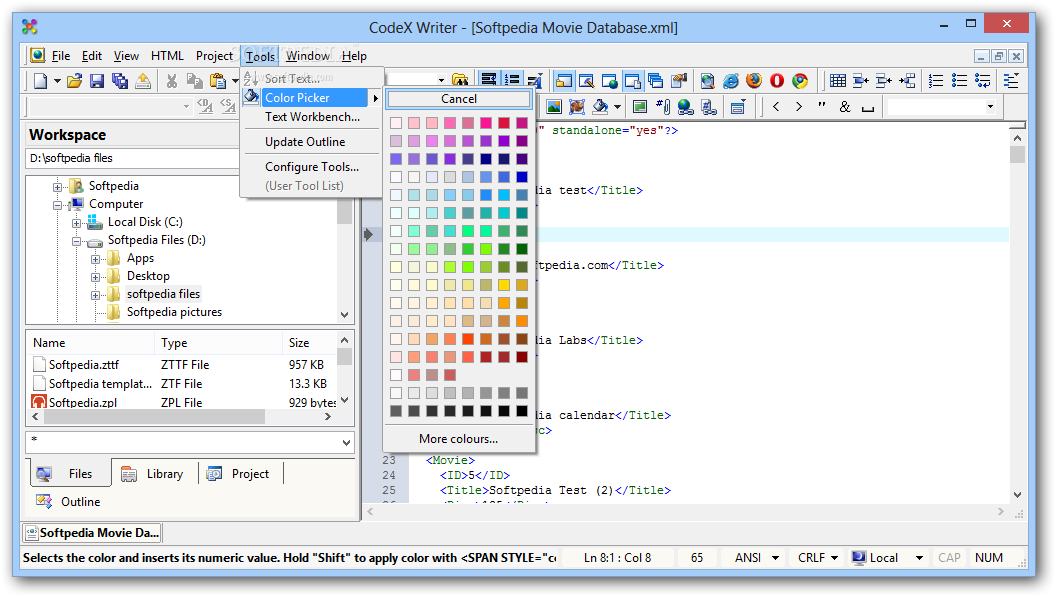
Task: Toggle the document panel view button
Action: click(632, 81)
